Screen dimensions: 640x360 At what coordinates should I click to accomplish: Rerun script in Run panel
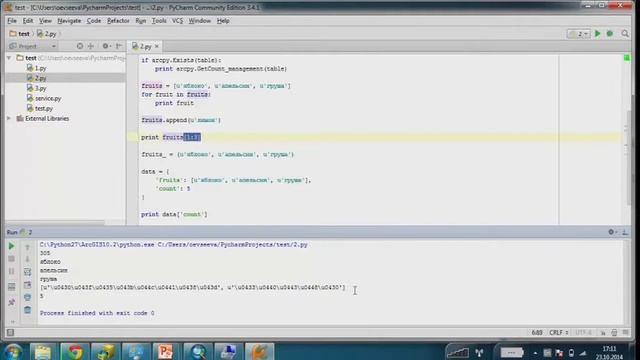pyautogui.click(x=11, y=246)
